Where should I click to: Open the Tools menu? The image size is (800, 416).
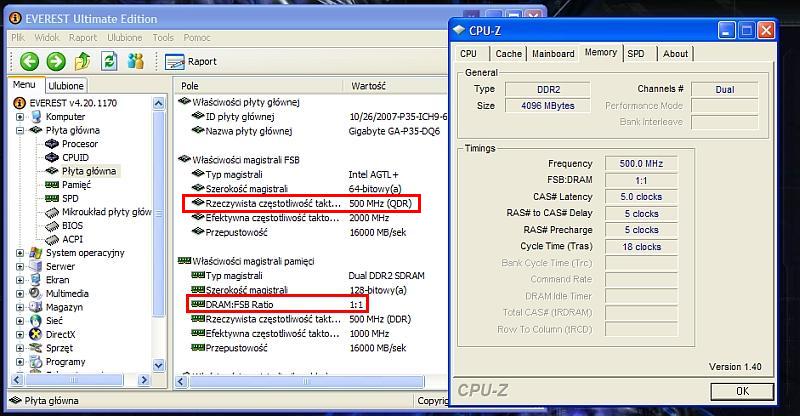click(163, 37)
